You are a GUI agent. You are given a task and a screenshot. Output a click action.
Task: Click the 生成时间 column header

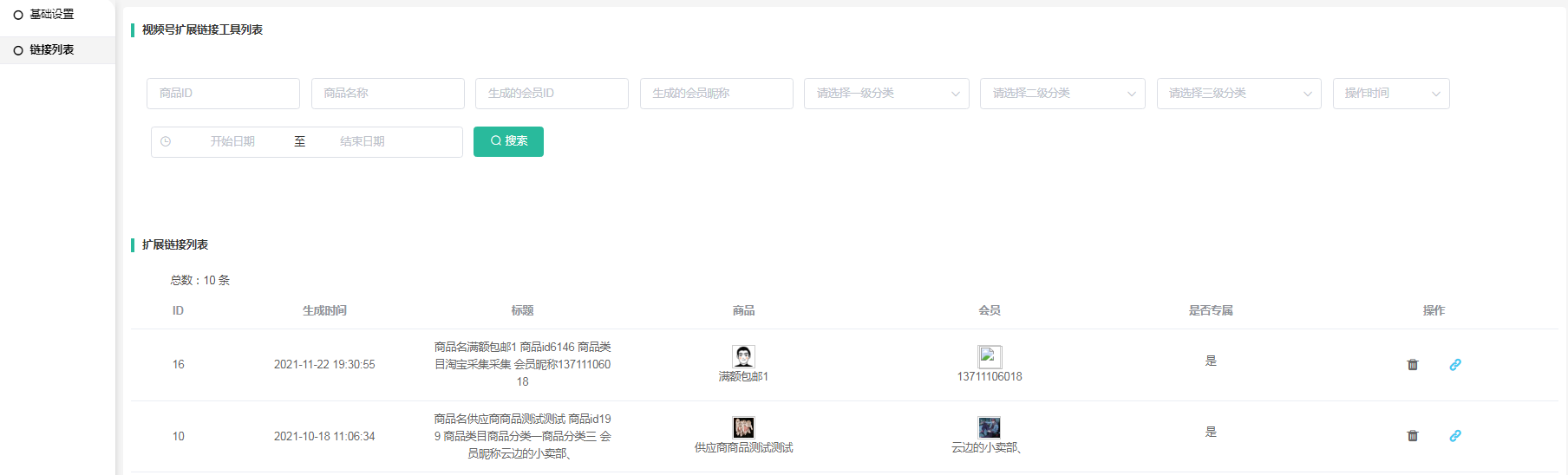click(x=324, y=310)
